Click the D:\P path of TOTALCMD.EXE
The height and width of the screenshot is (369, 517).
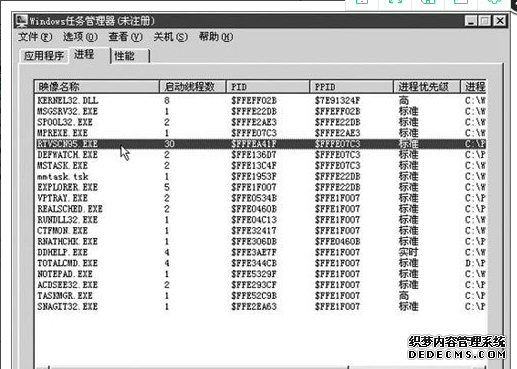(475, 263)
